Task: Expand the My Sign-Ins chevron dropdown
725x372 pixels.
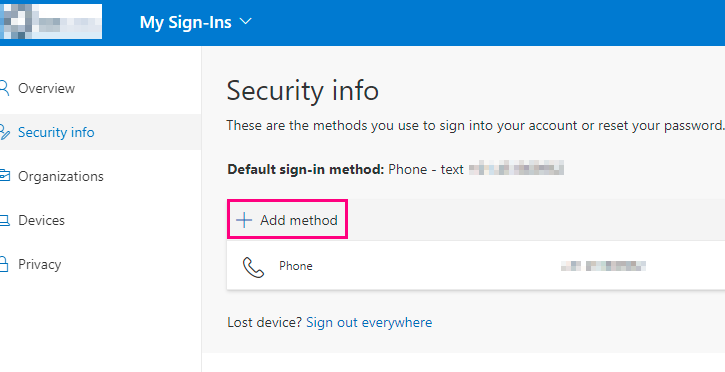Action: coord(246,21)
